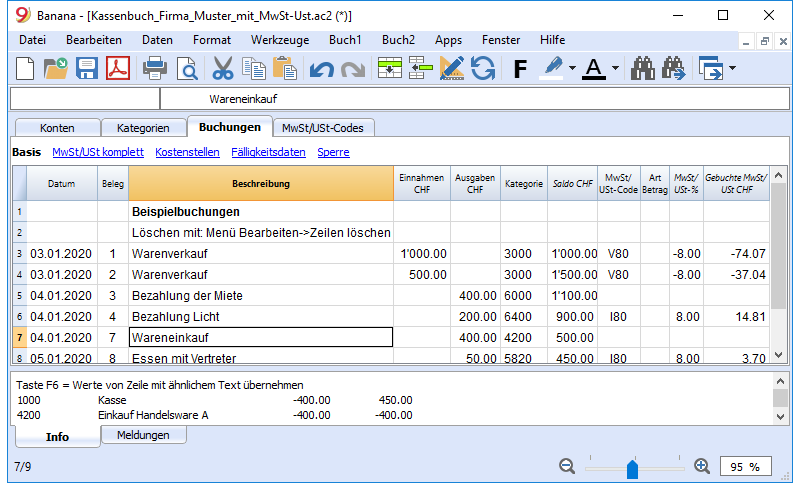
Task: Expand the text color dropdown arrow
Action: tap(615, 68)
